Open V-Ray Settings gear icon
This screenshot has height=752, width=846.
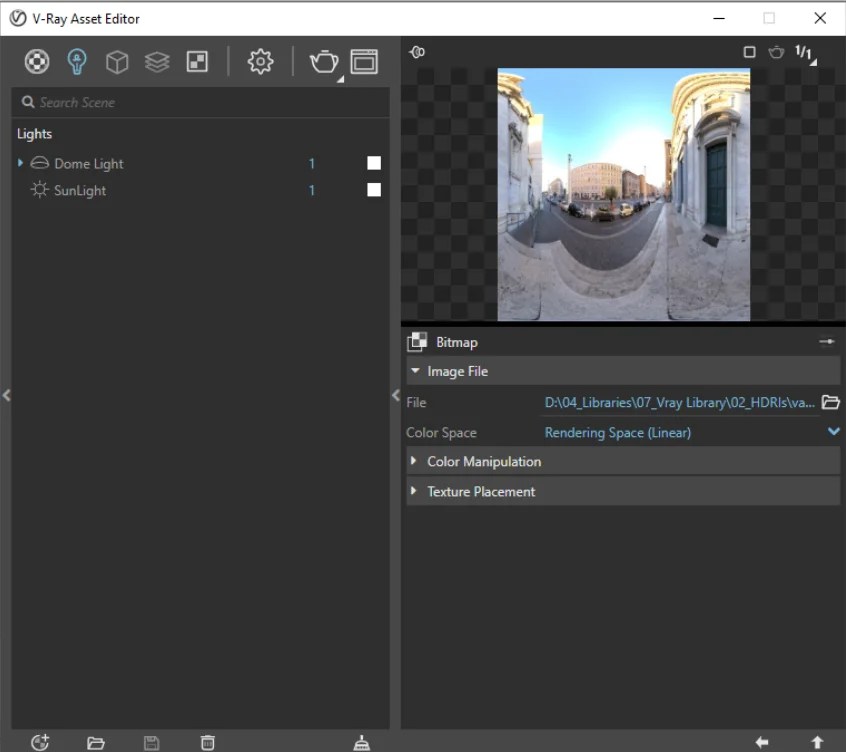pyautogui.click(x=260, y=62)
